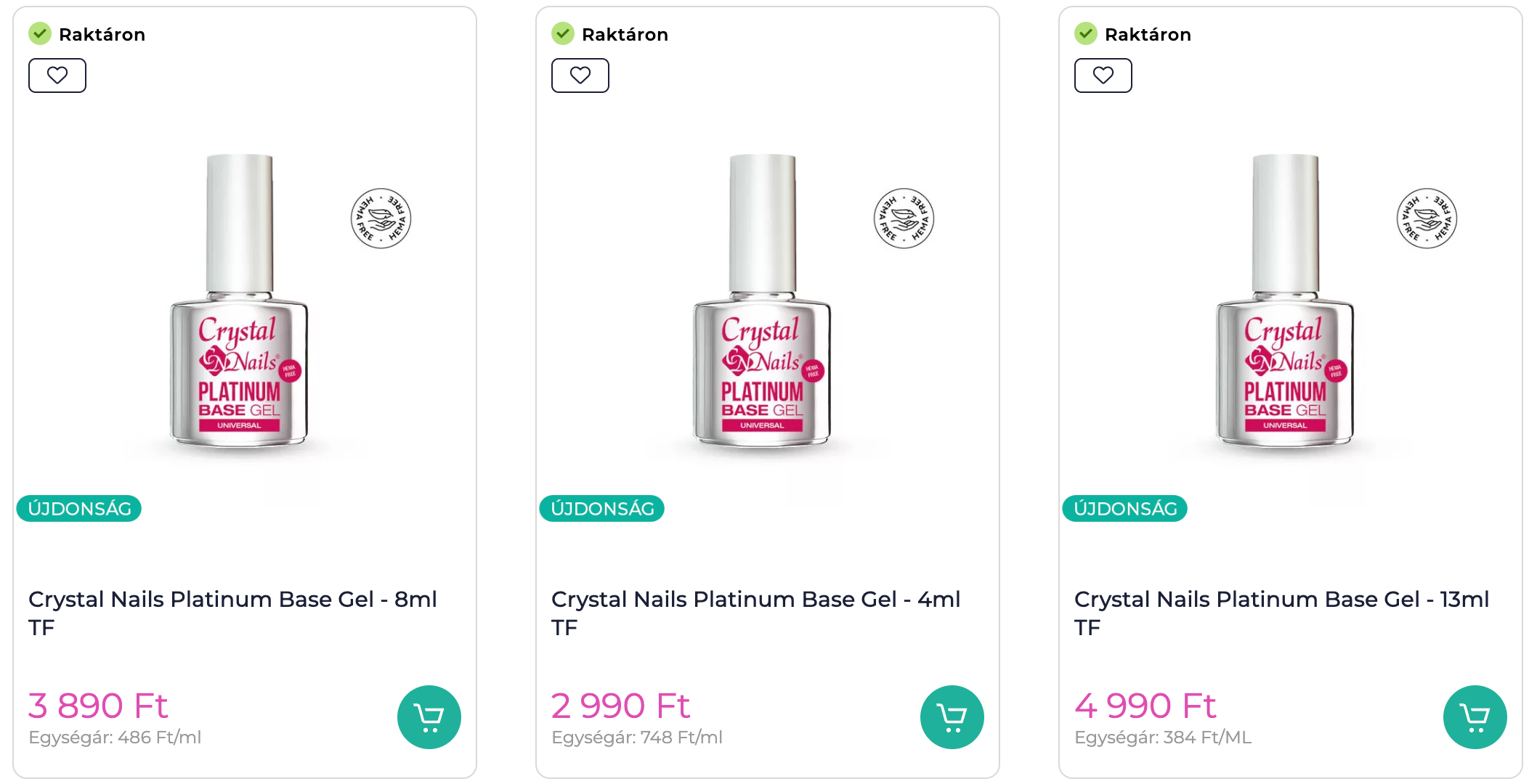Viewport: 1537px width, 784px height.
Task: Open the 13ml Platinum Base Gel bottle image
Action: point(1285,305)
